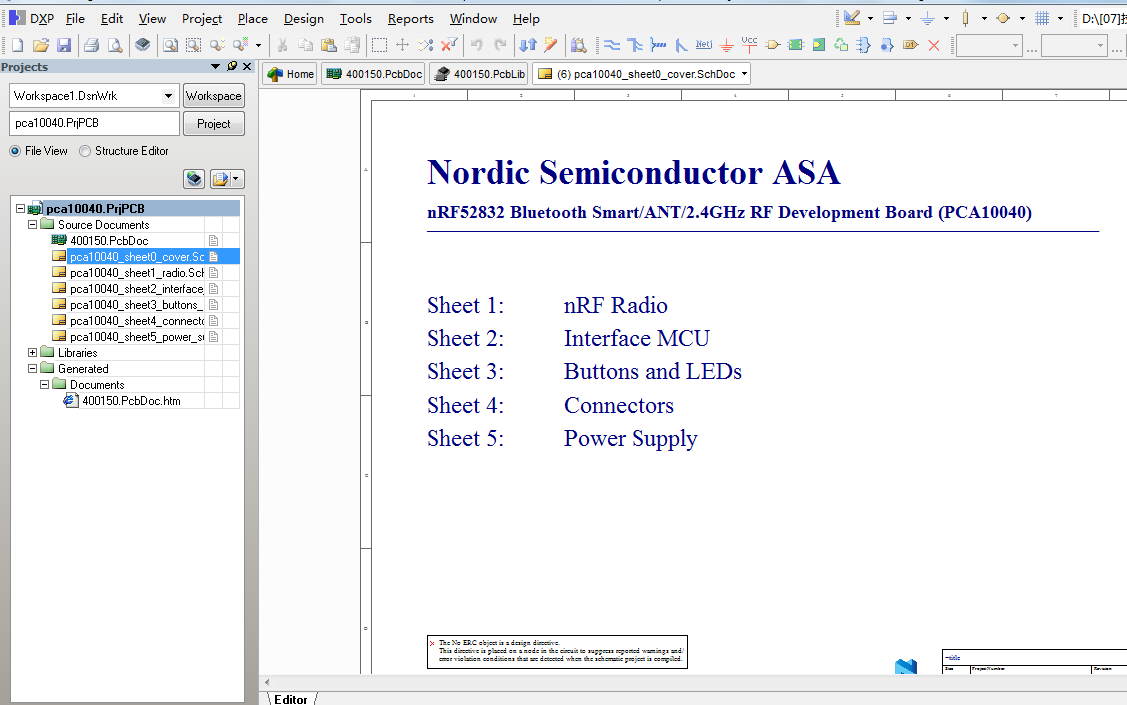Click the pca10040.PrjPCB project name field

pos(94,123)
